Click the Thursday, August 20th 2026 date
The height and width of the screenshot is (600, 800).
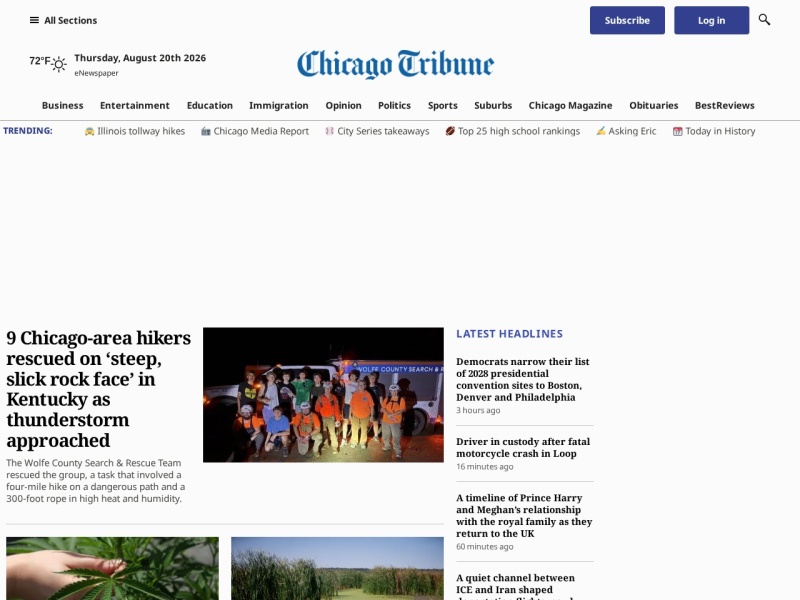point(140,58)
